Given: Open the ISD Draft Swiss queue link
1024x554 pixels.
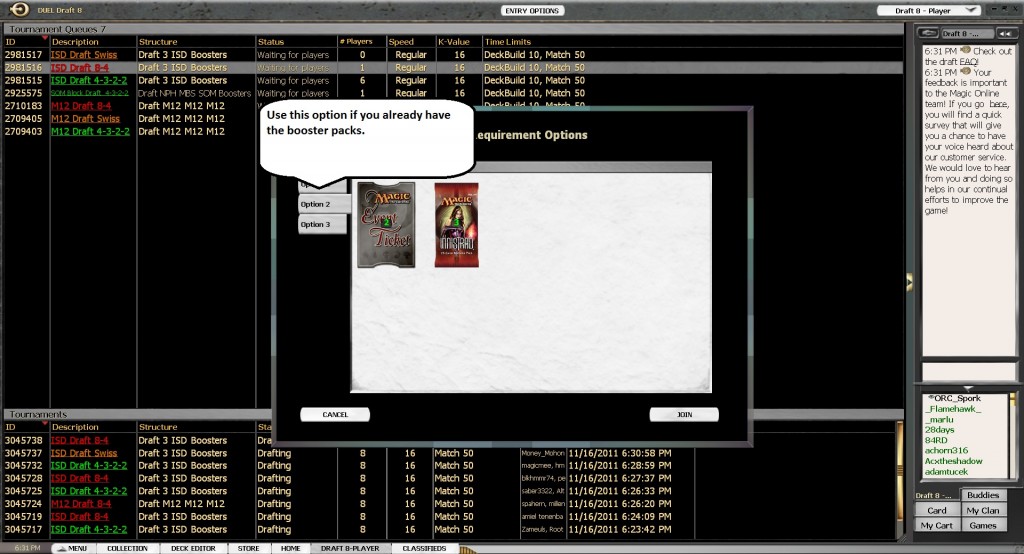Looking at the screenshot, I should click(83, 55).
